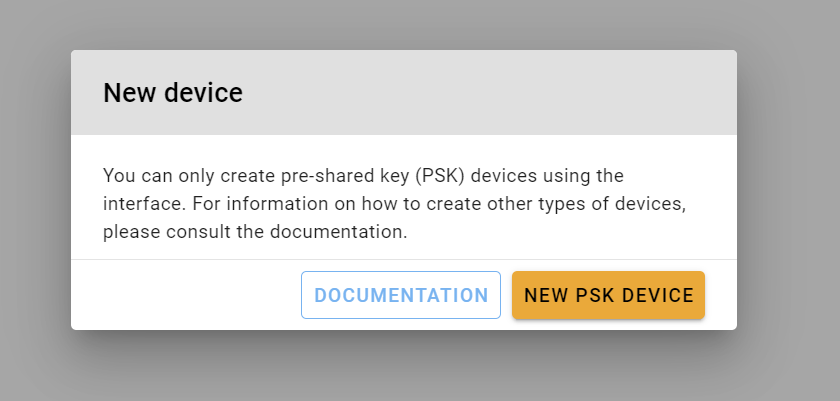Click the "New device" dialog title
Image resolution: width=840 pixels, height=401 pixels.
[x=173, y=93]
